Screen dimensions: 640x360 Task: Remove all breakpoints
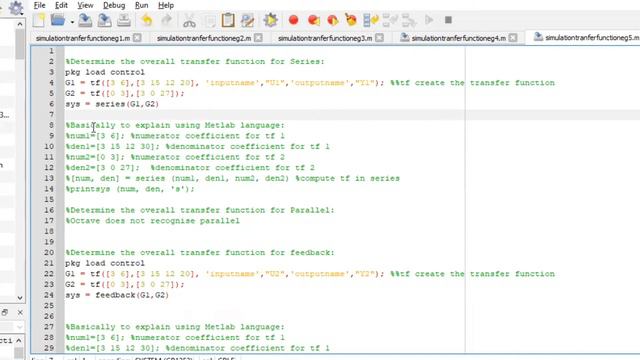[351, 20]
